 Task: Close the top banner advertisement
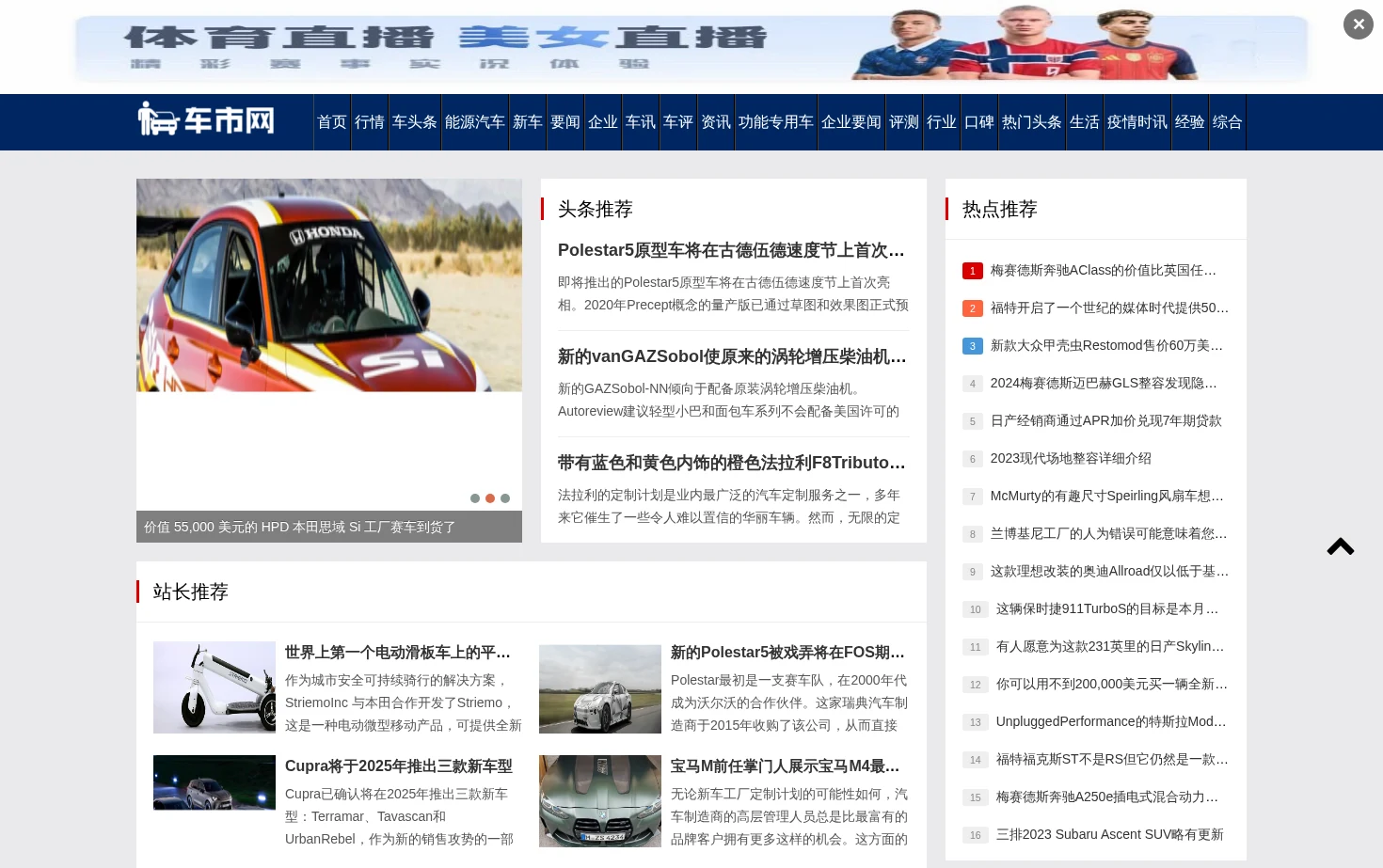pos(1358,24)
